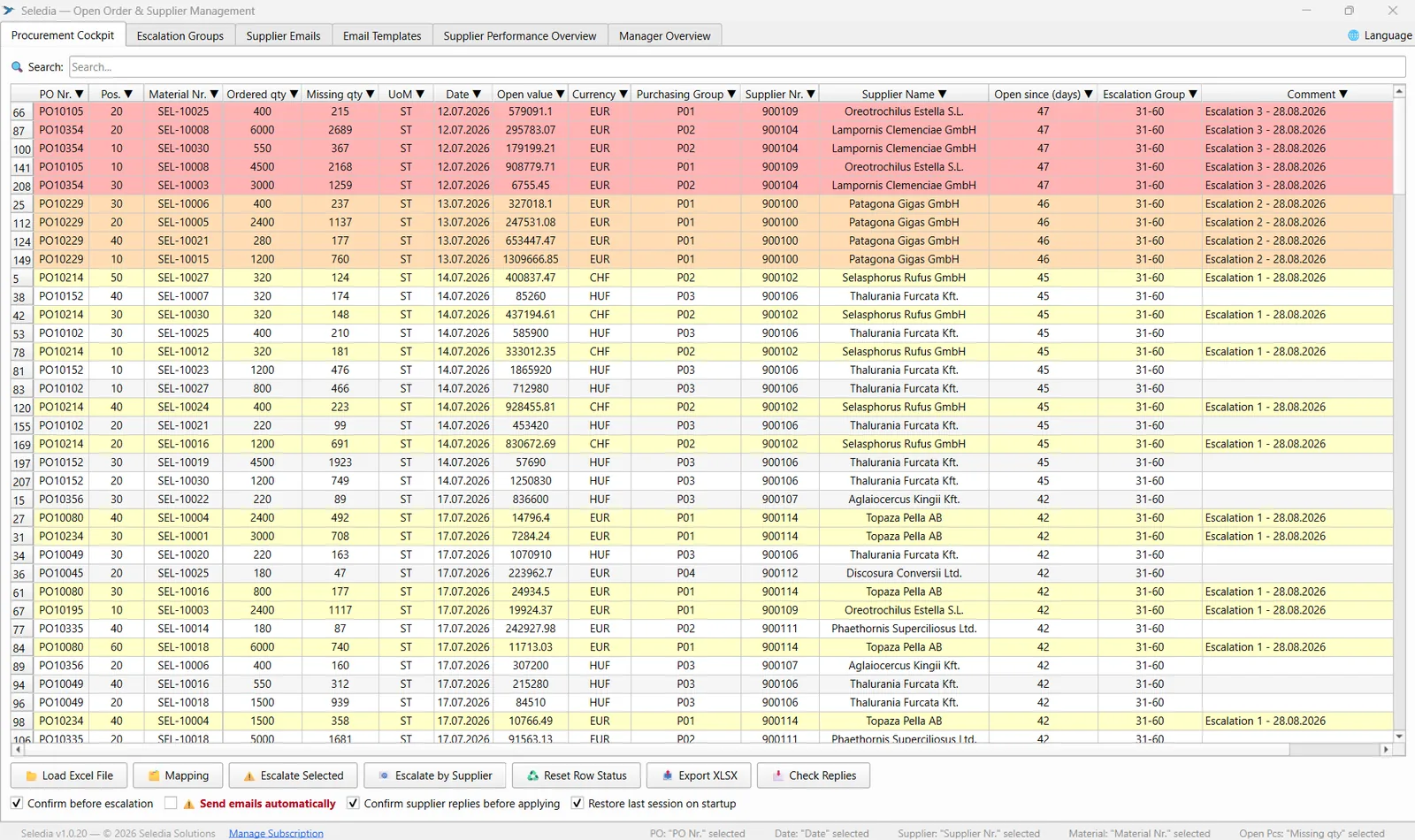
Task: Go to the Email Templates tab
Action: pyautogui.click(x=382, y=35)
